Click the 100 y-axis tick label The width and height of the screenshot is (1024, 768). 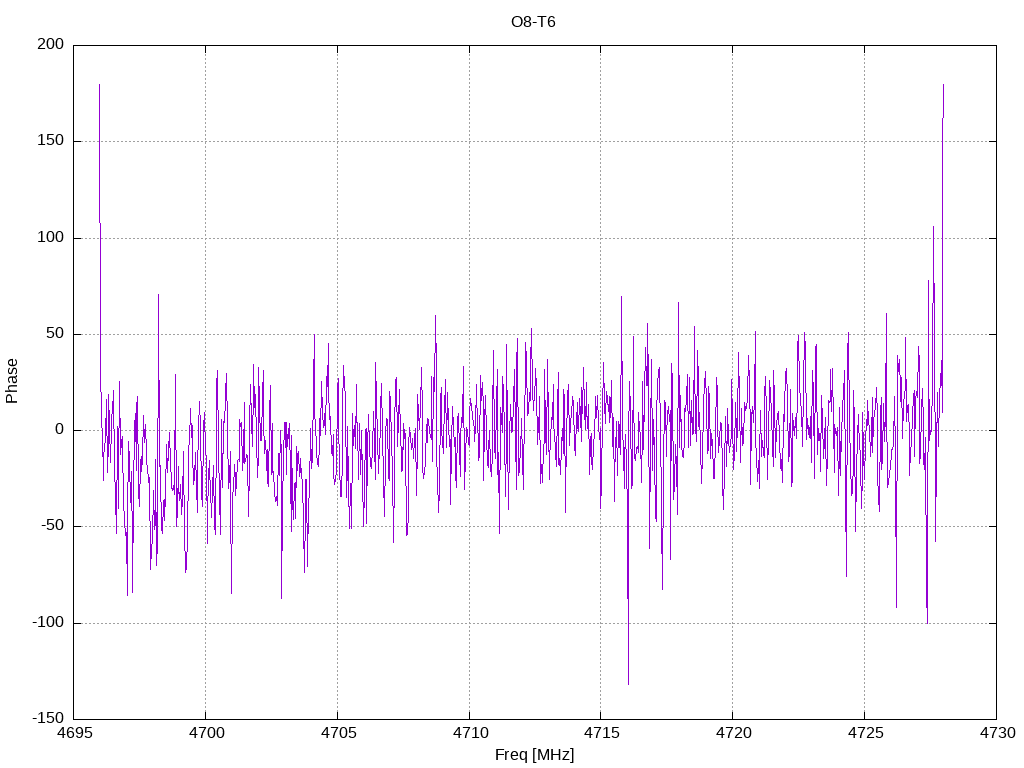51,237
